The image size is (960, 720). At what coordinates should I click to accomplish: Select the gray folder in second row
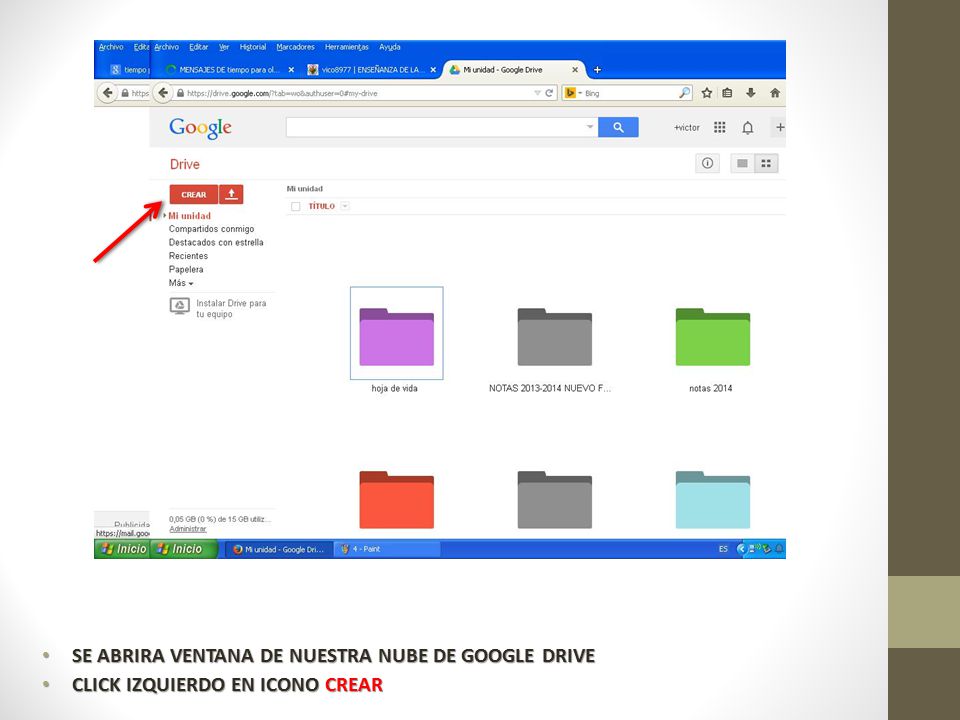click(555, 500)
